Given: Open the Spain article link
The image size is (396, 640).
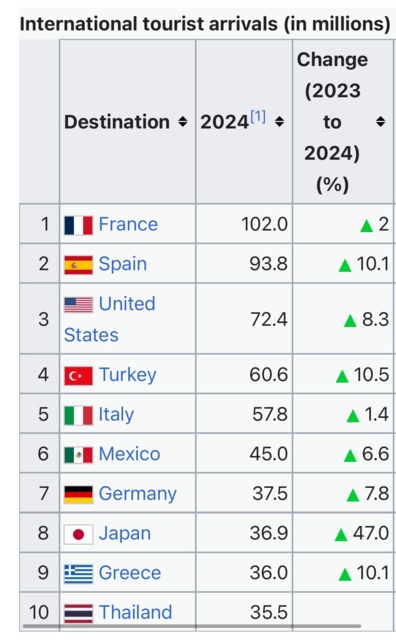Looking at the screenshot, I should point(123,264).
